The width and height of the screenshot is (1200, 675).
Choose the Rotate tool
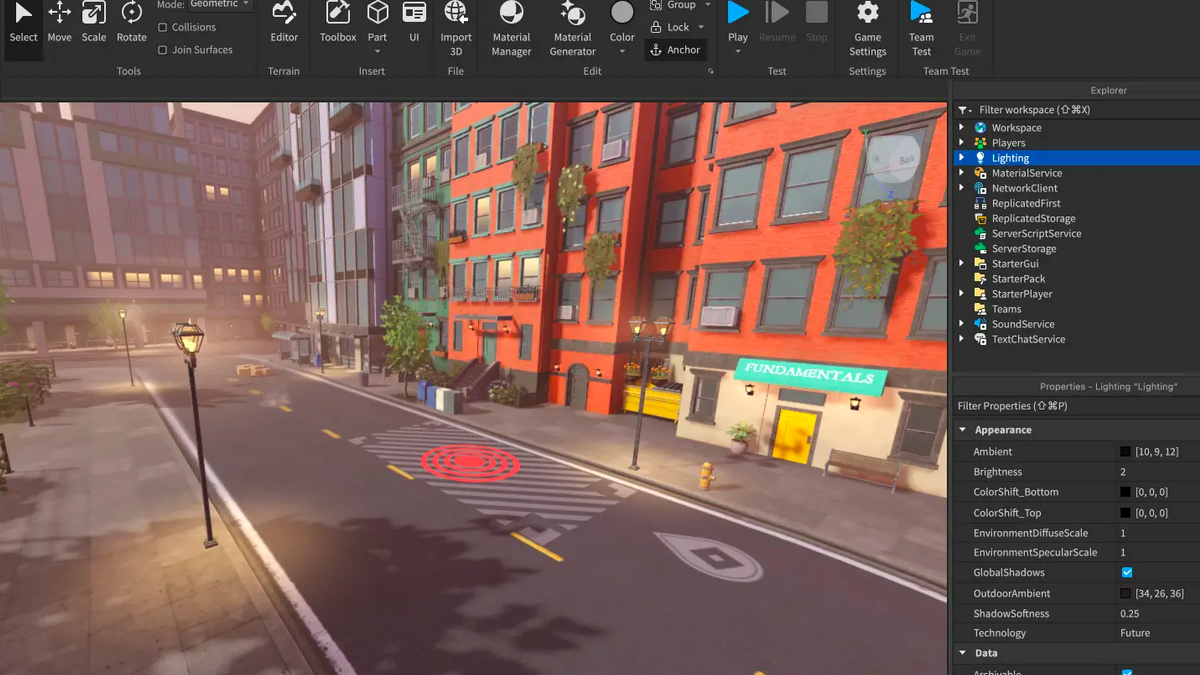[x=131, y=22]
